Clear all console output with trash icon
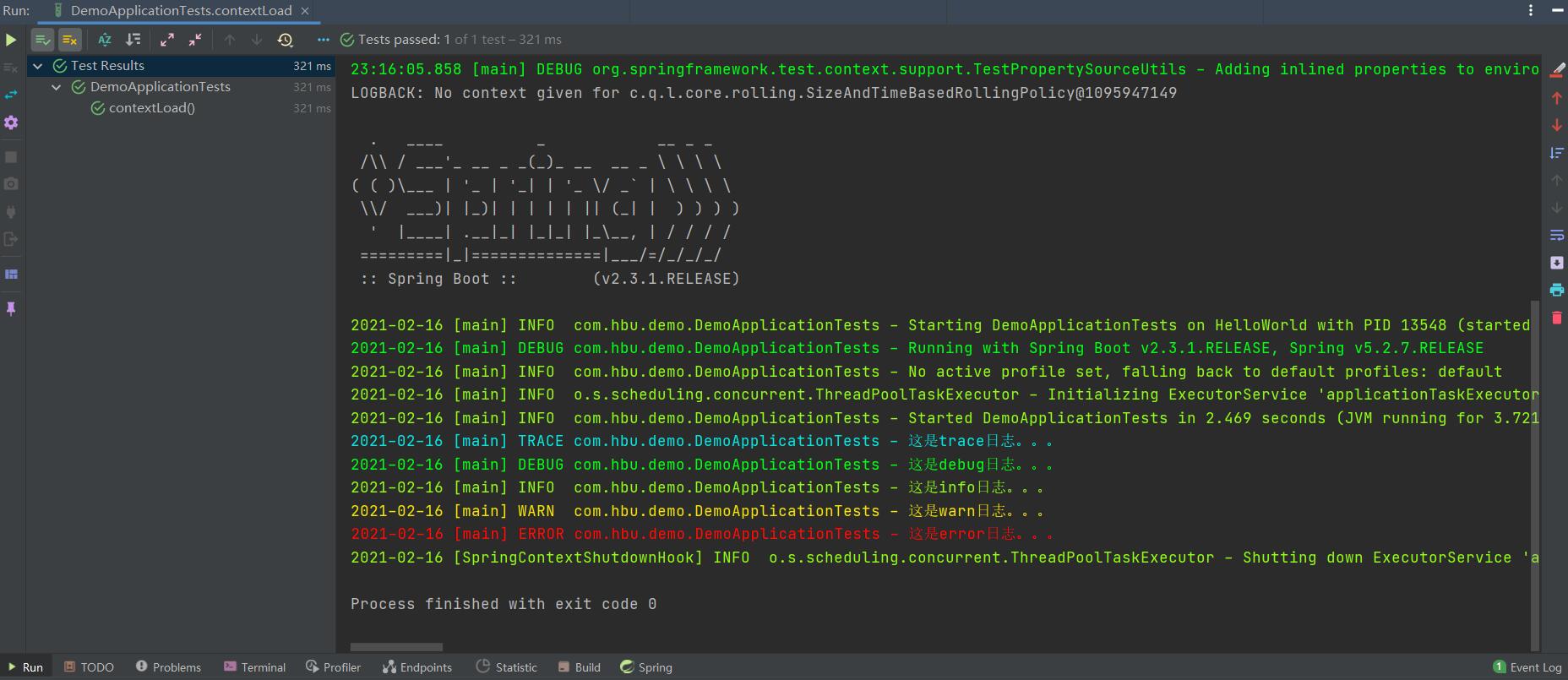The image size is (1568, 680). [x=1557, y=318]
